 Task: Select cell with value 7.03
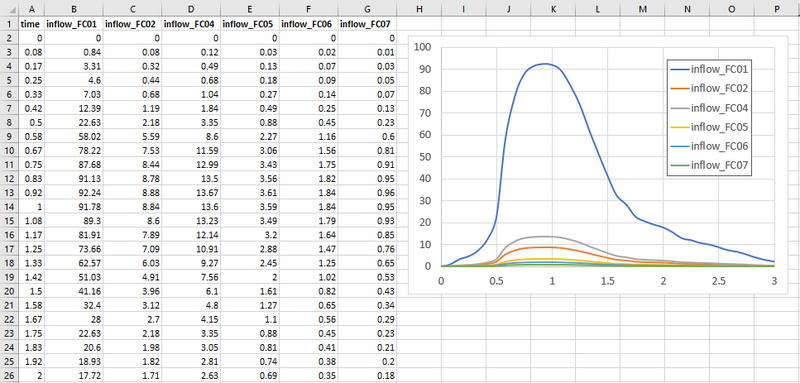tap(74, 95)
